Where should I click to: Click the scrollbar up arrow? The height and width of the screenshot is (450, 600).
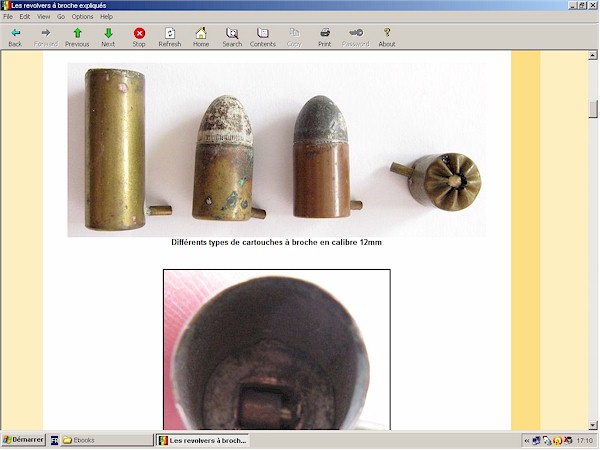[593, 56]
